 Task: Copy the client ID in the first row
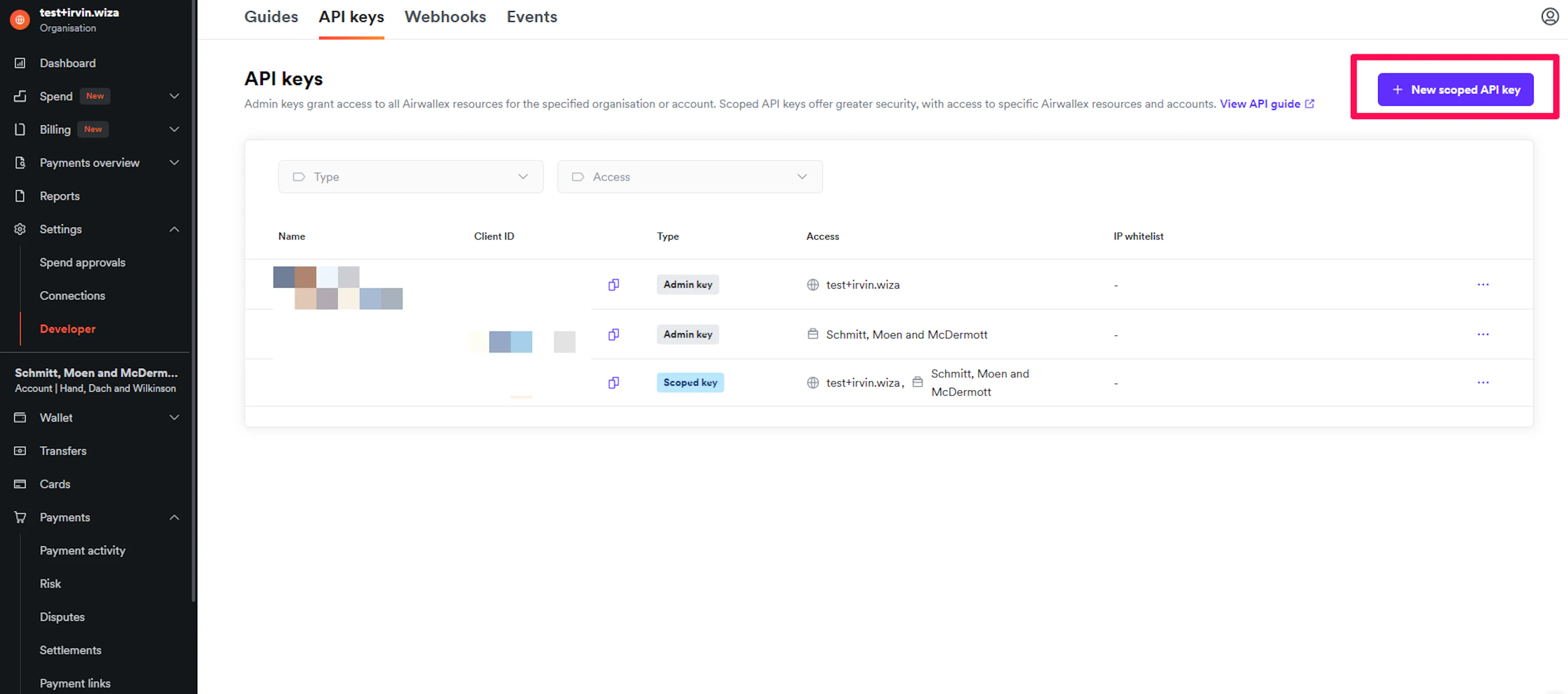click(x=614, y=284)
